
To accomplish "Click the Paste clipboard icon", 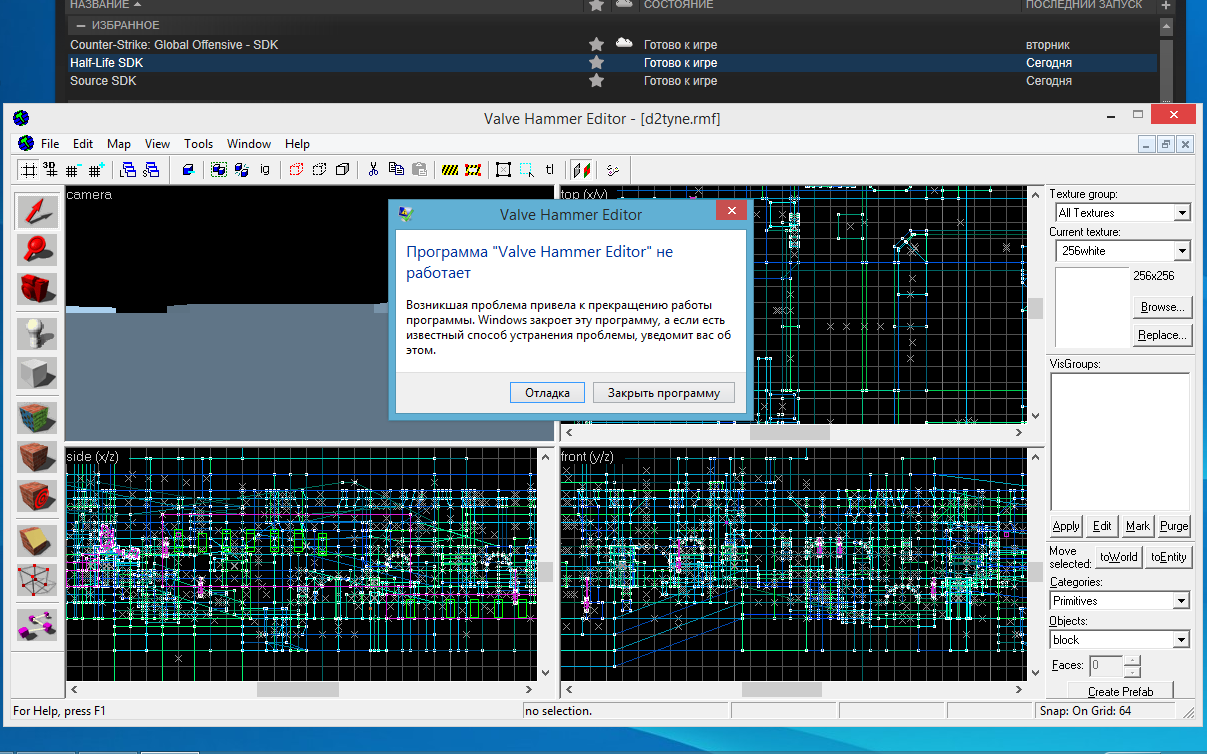I will pos(419,169).
